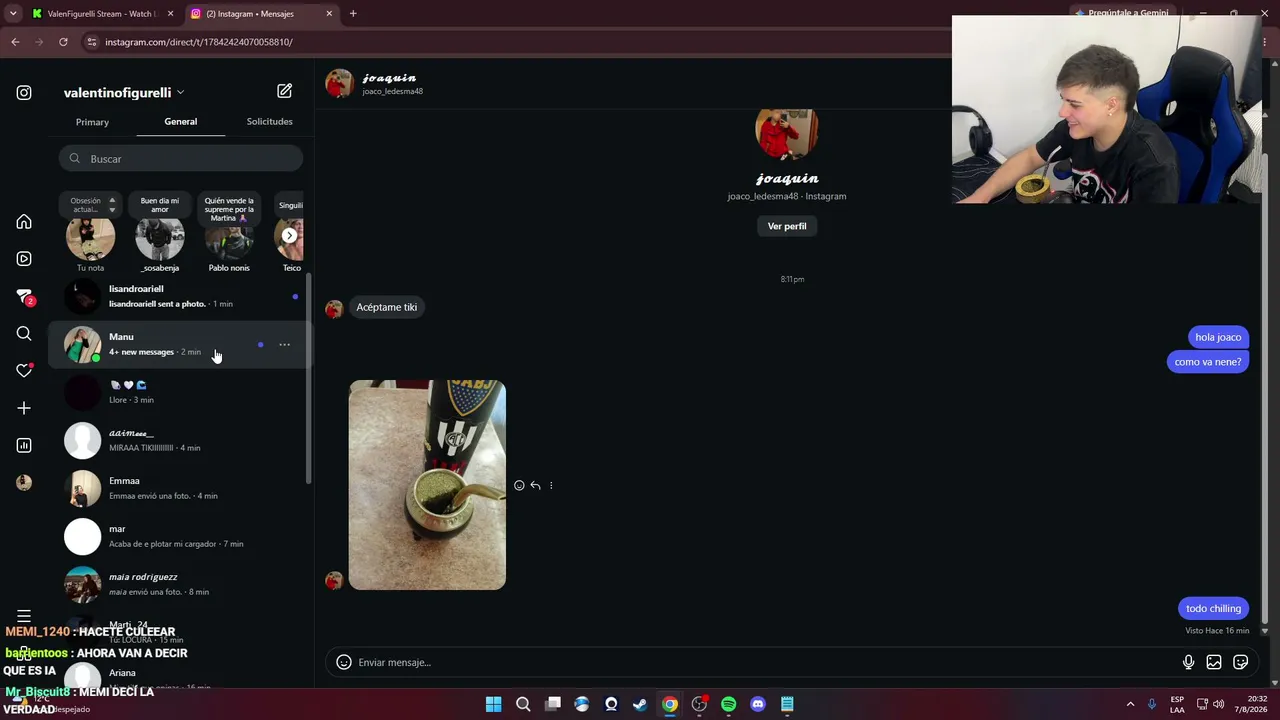Click the Create plus icon in sidebar
This screenshot has height=720, width=1280.
point(24,408)
